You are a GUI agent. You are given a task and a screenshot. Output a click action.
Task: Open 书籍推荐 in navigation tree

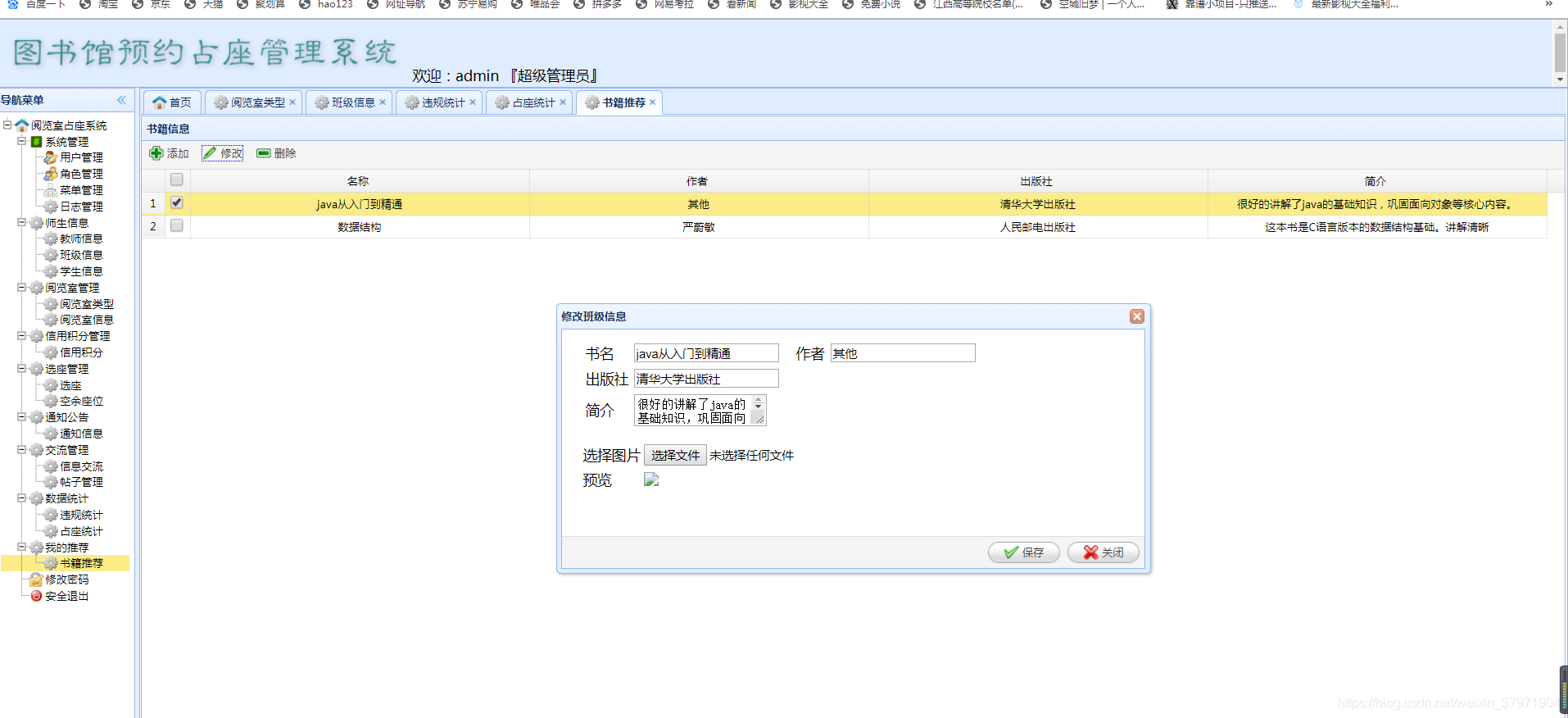[81, 563]
